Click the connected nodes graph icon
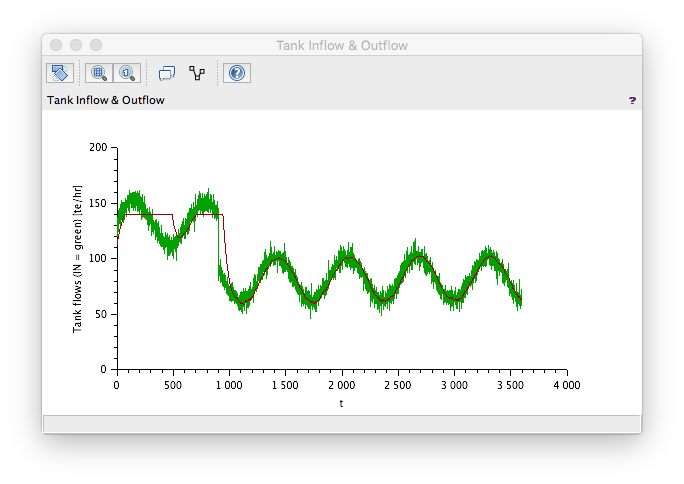 197,73
